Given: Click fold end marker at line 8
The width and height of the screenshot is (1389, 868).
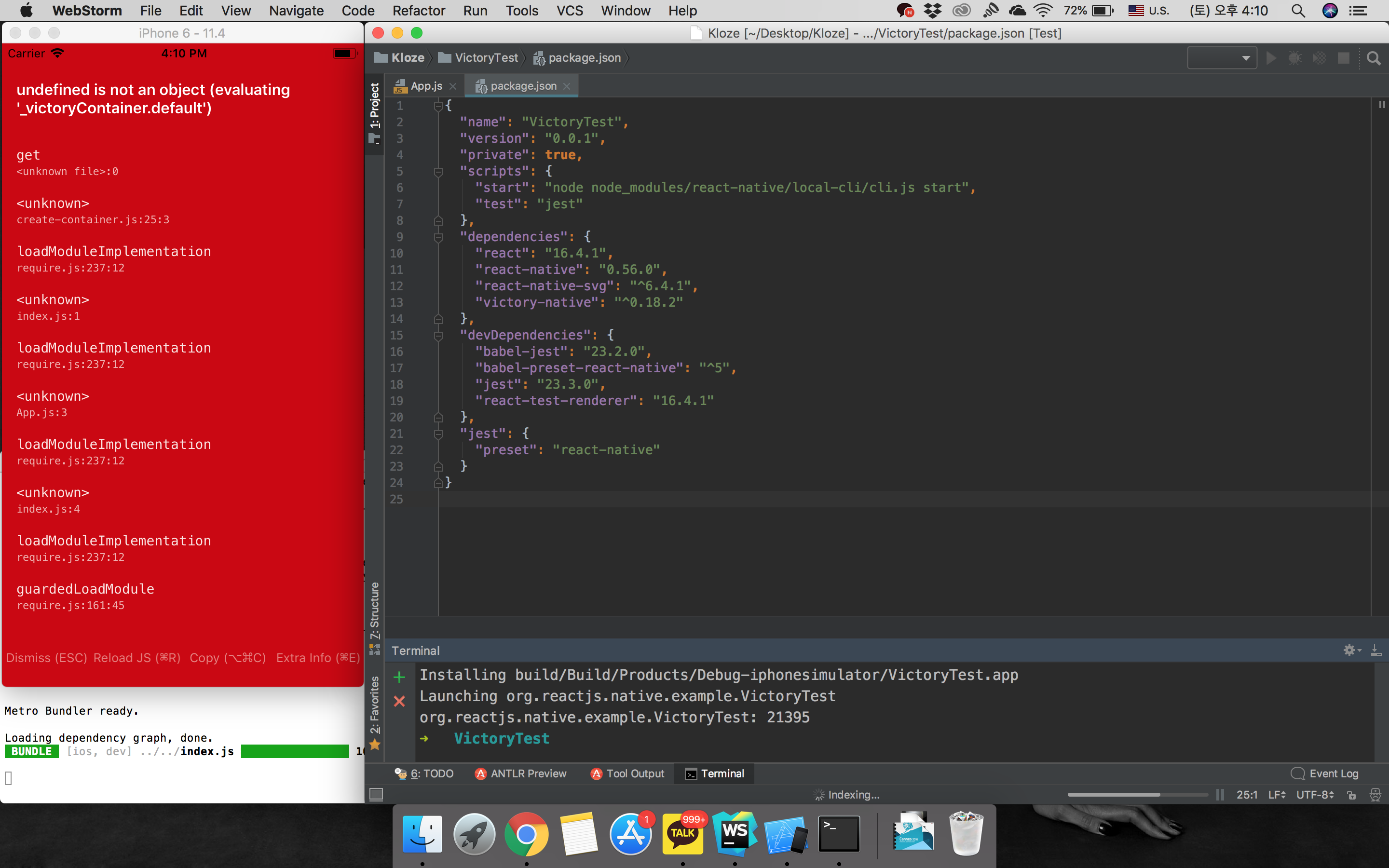Looking at the screenshot, I should coord(438,220).
